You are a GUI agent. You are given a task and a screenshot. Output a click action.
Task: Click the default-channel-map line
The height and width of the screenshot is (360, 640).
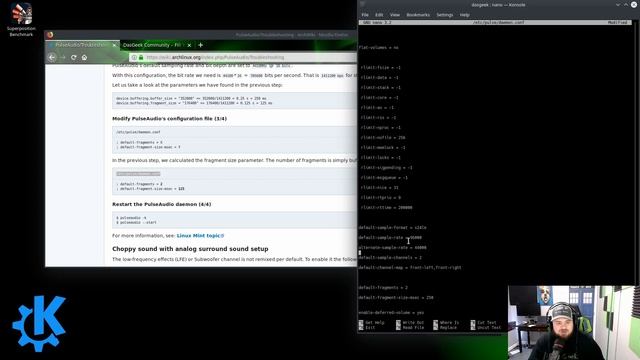tap(410, 267)
